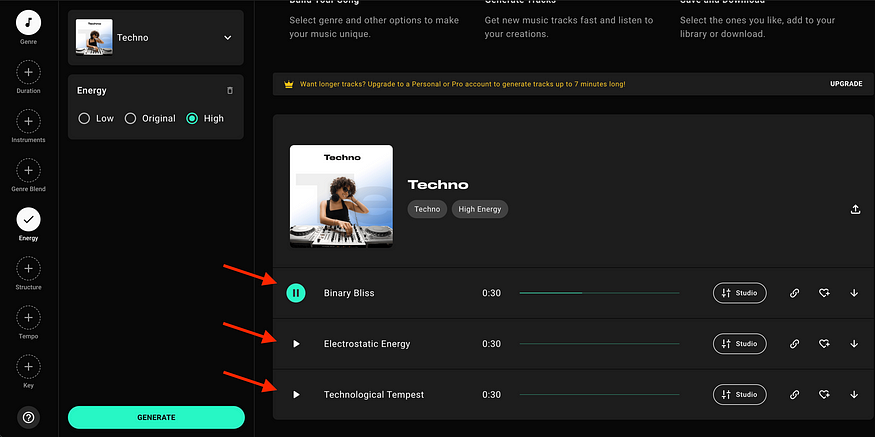The width and height of the screenshot is (875, 437).
Task: Download the Binary Bliss track
Action: tap(854, 293)
